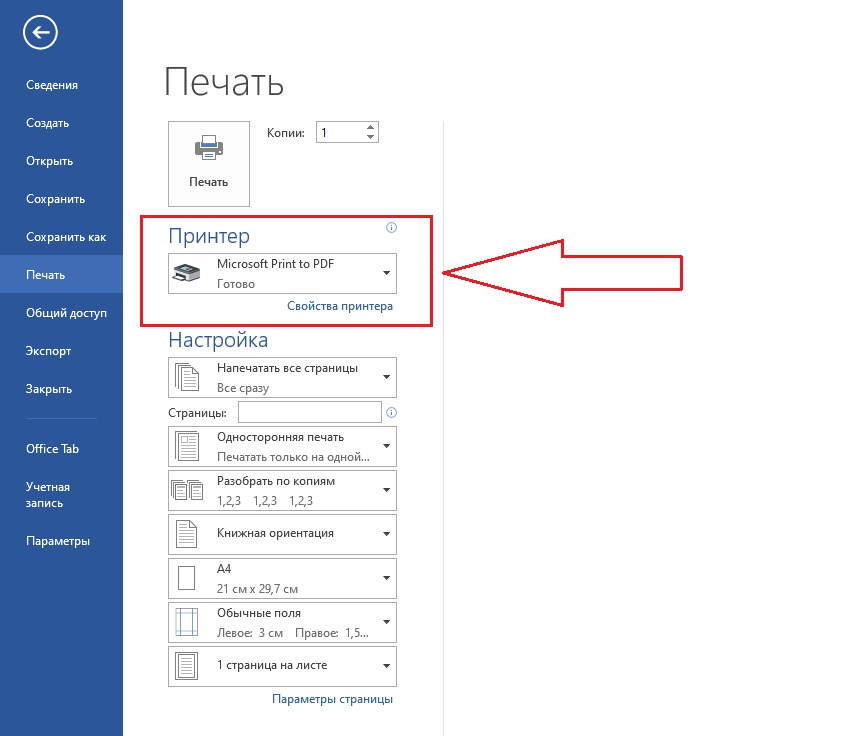This screenshot has height=736, width=856.
Task: Expand the 1 страница на листе dropdown
Action: click(x=386, y=666)
